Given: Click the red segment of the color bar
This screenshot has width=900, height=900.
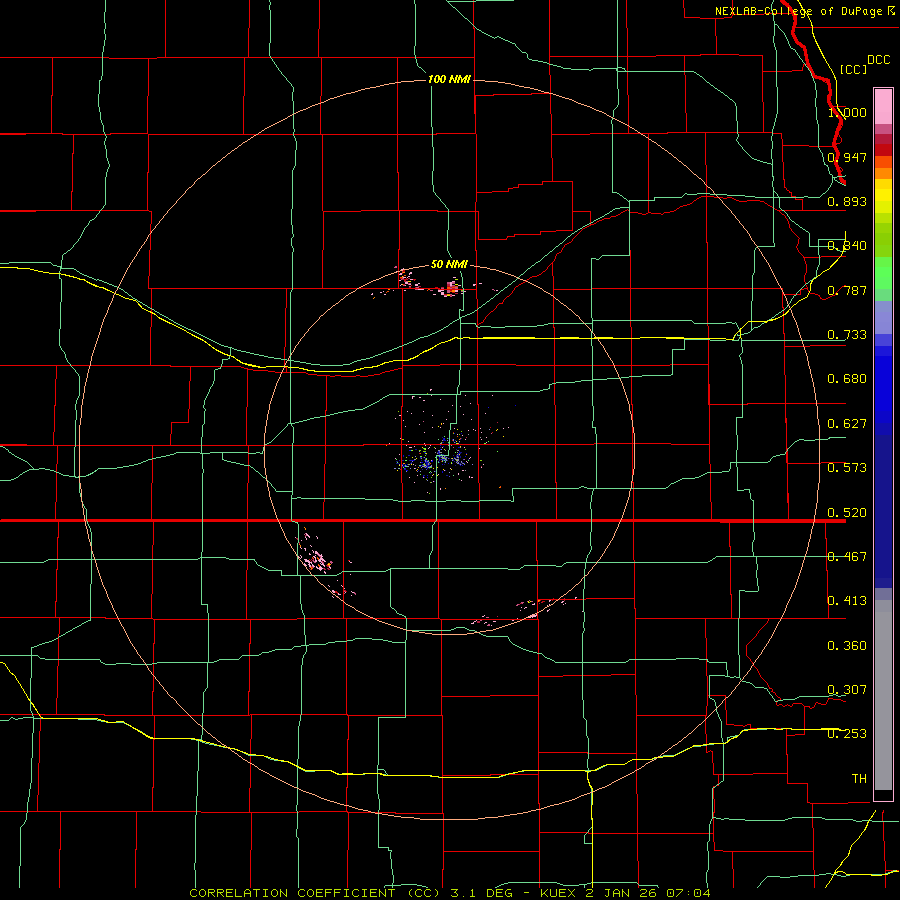Looking at the screenshot, I should point(883,149).
